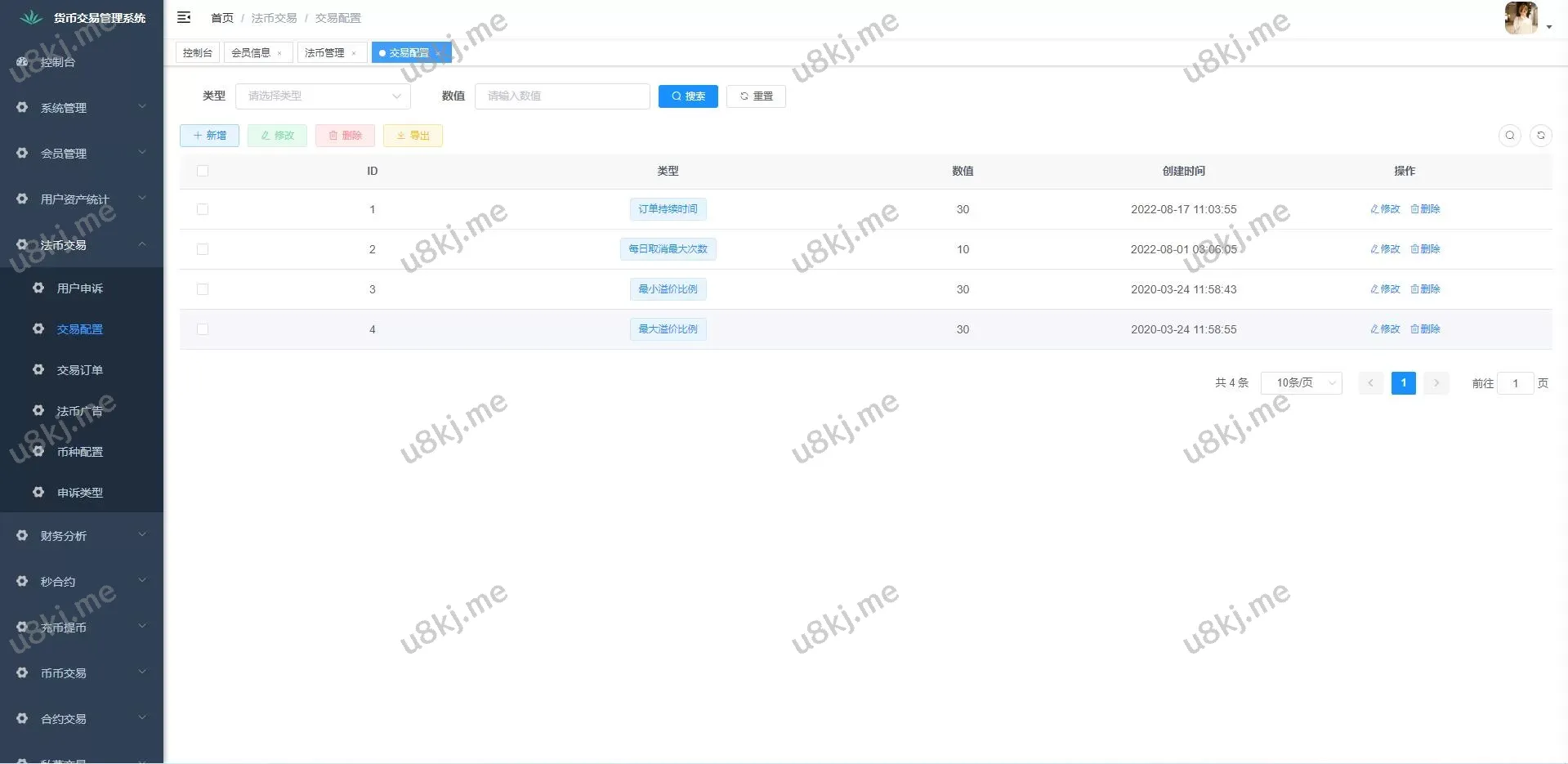Image resolution: width=1568 pixels, height=764 pixels.
Task: Collapse sidebar with the hamburger icon
Action: [184, 17]
